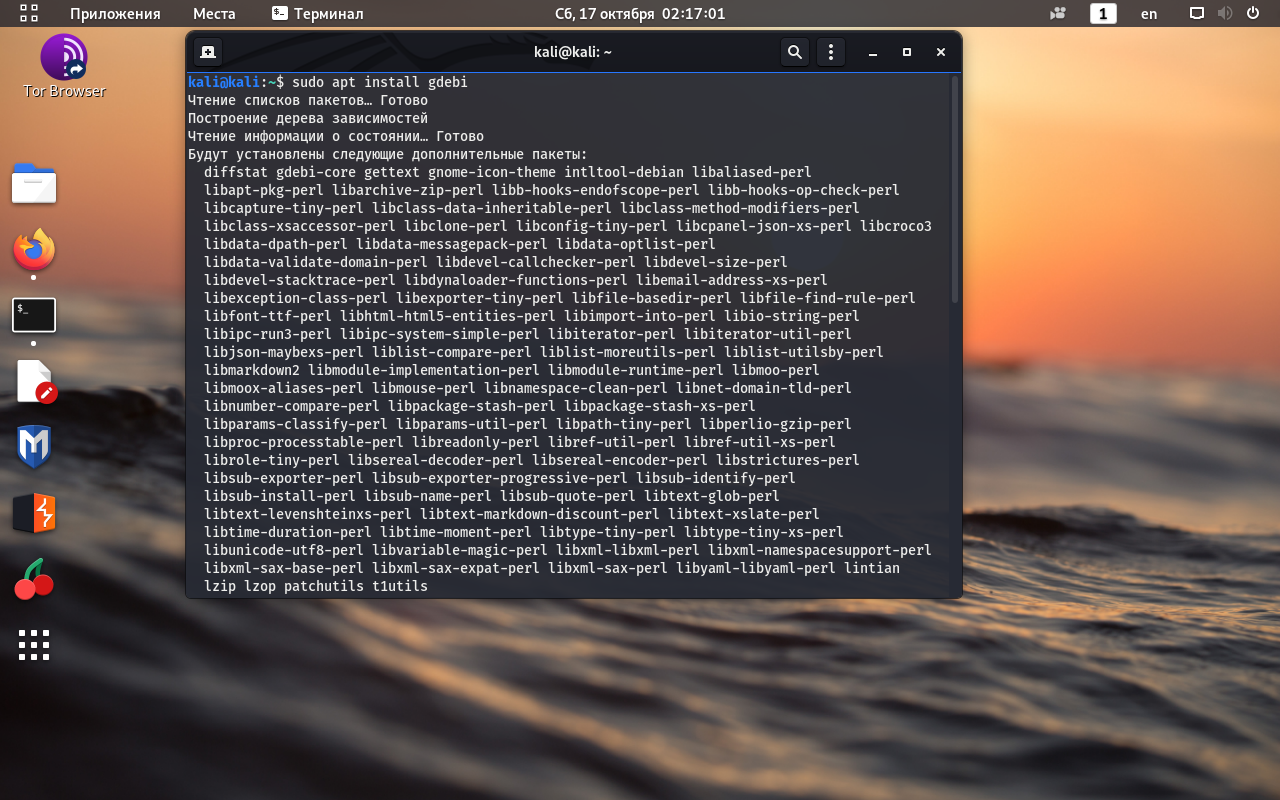Launch Metasploit from the dock
Image resolution: width=1280 pixels, height=800 pixels.
point(34,447)
